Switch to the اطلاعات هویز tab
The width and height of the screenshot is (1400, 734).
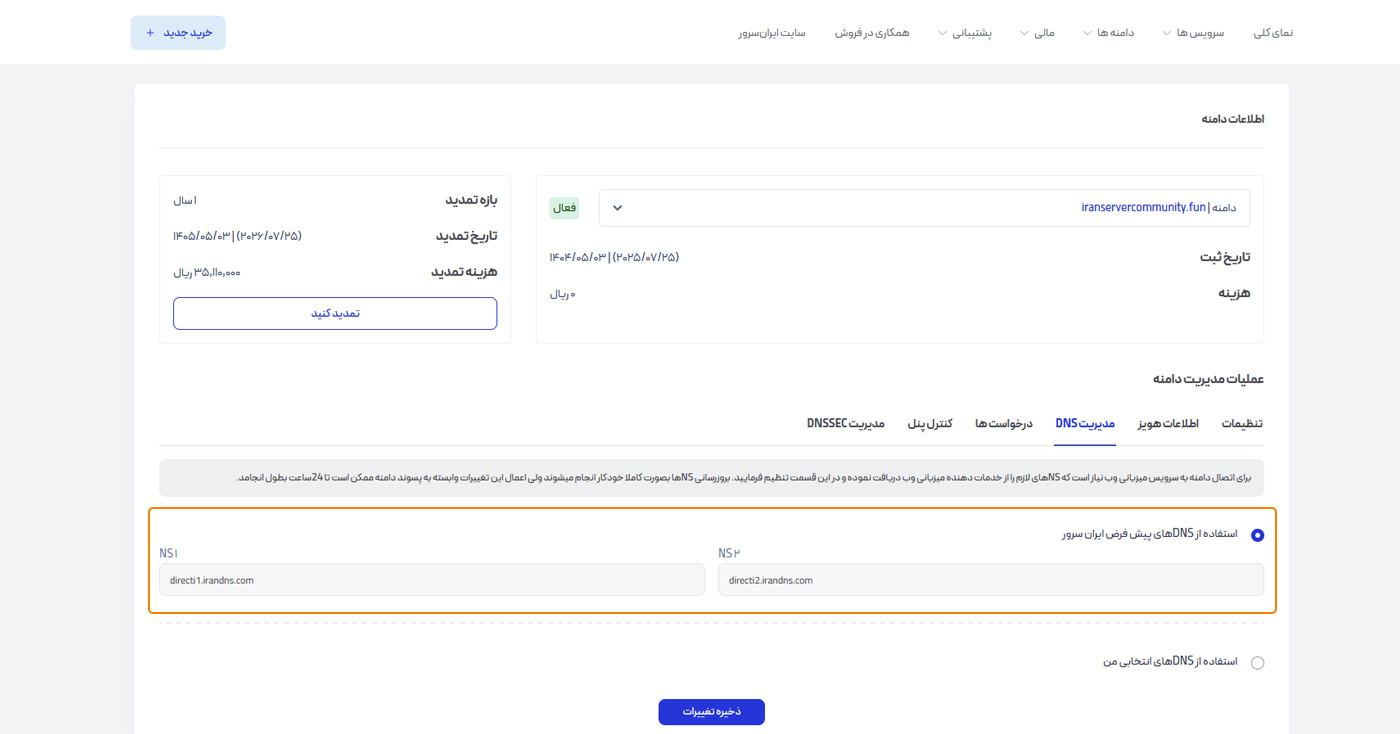coord(1167,424)
